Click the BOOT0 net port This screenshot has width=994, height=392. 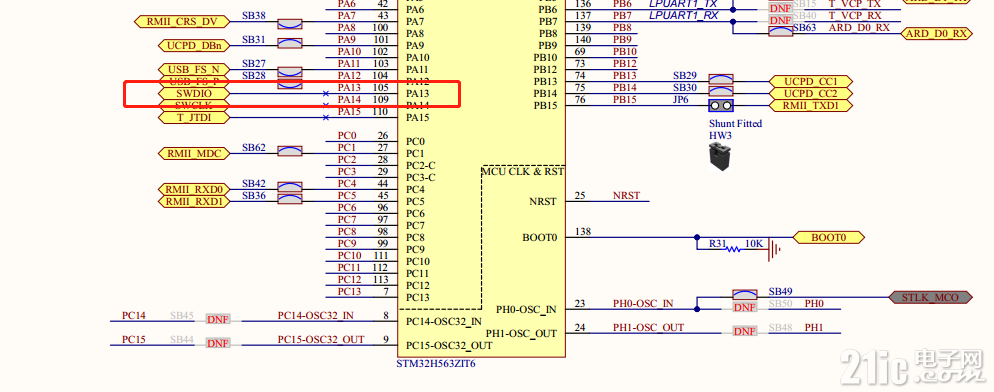click(829, 237)
